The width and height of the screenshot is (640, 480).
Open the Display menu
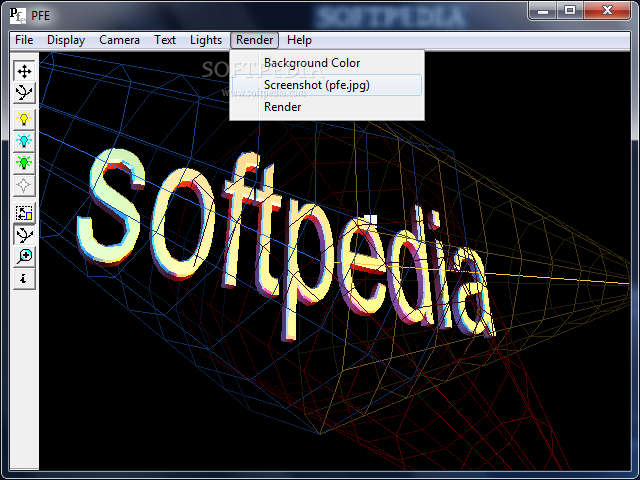tap(66, 40)
